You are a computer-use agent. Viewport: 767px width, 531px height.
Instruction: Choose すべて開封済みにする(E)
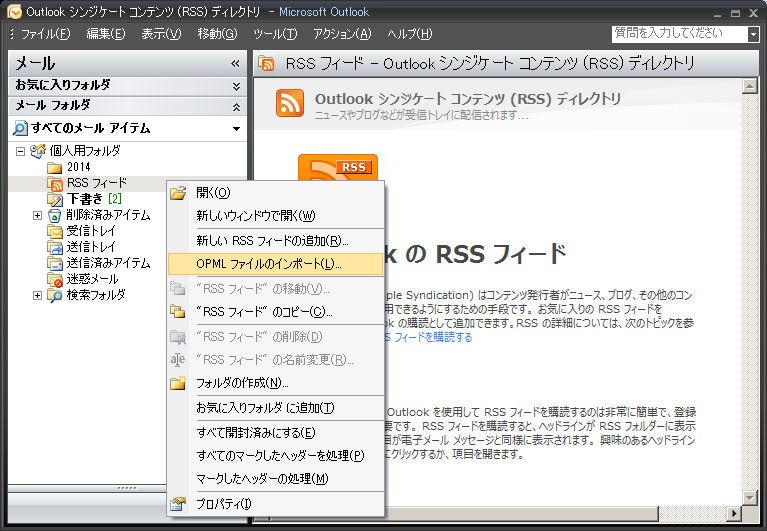275,433
